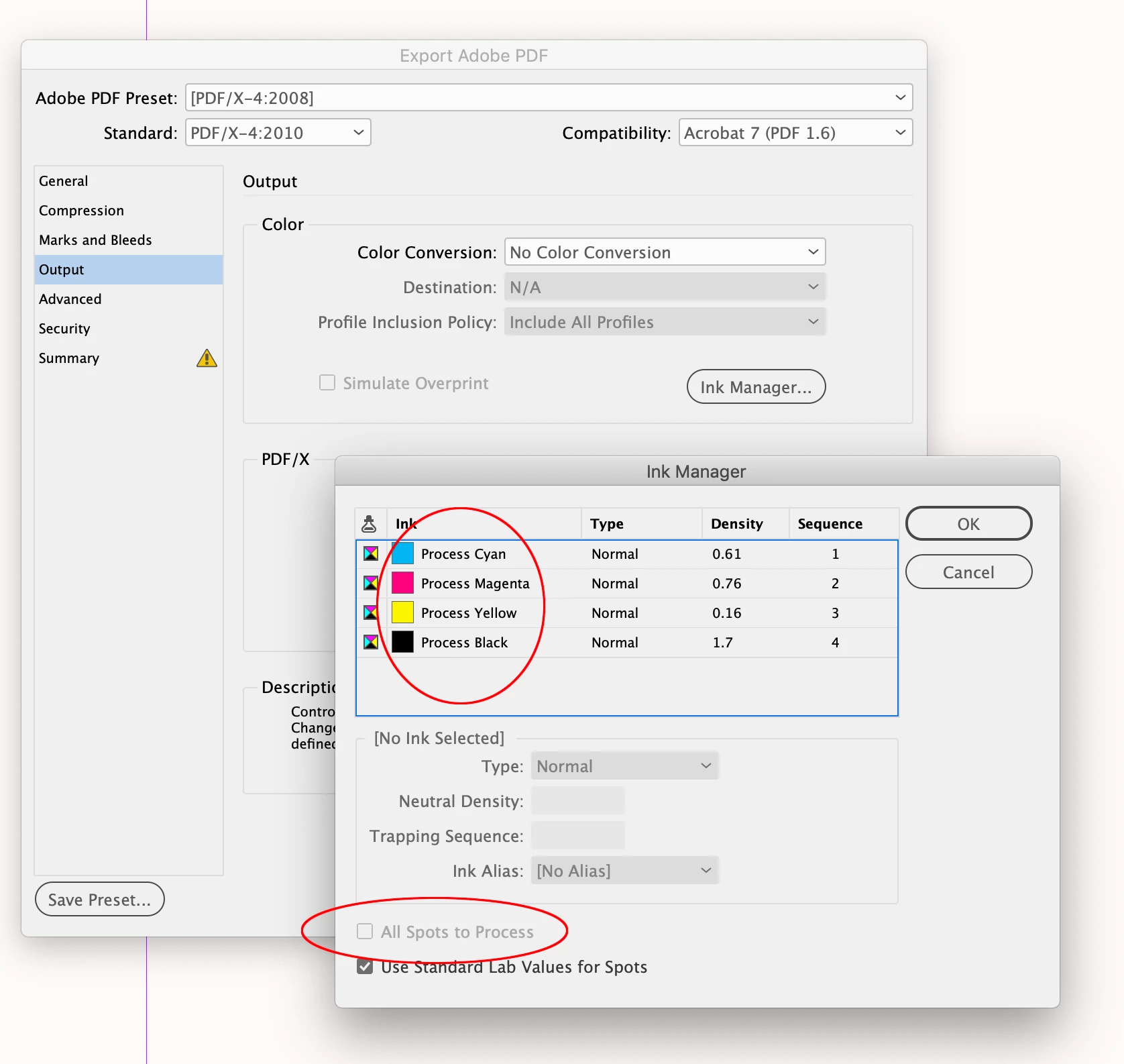Switch to the Security section
The image size is (1124, 1064).
tap(129, 328)
